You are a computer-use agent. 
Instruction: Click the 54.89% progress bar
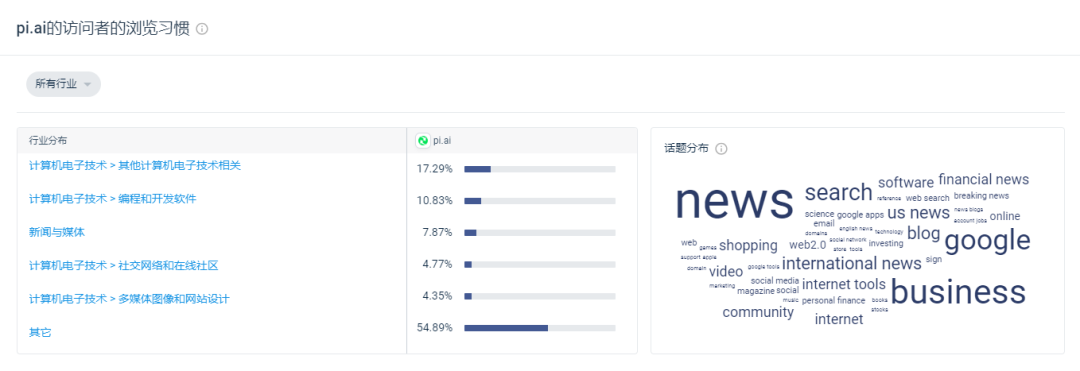tap(540, 328)
